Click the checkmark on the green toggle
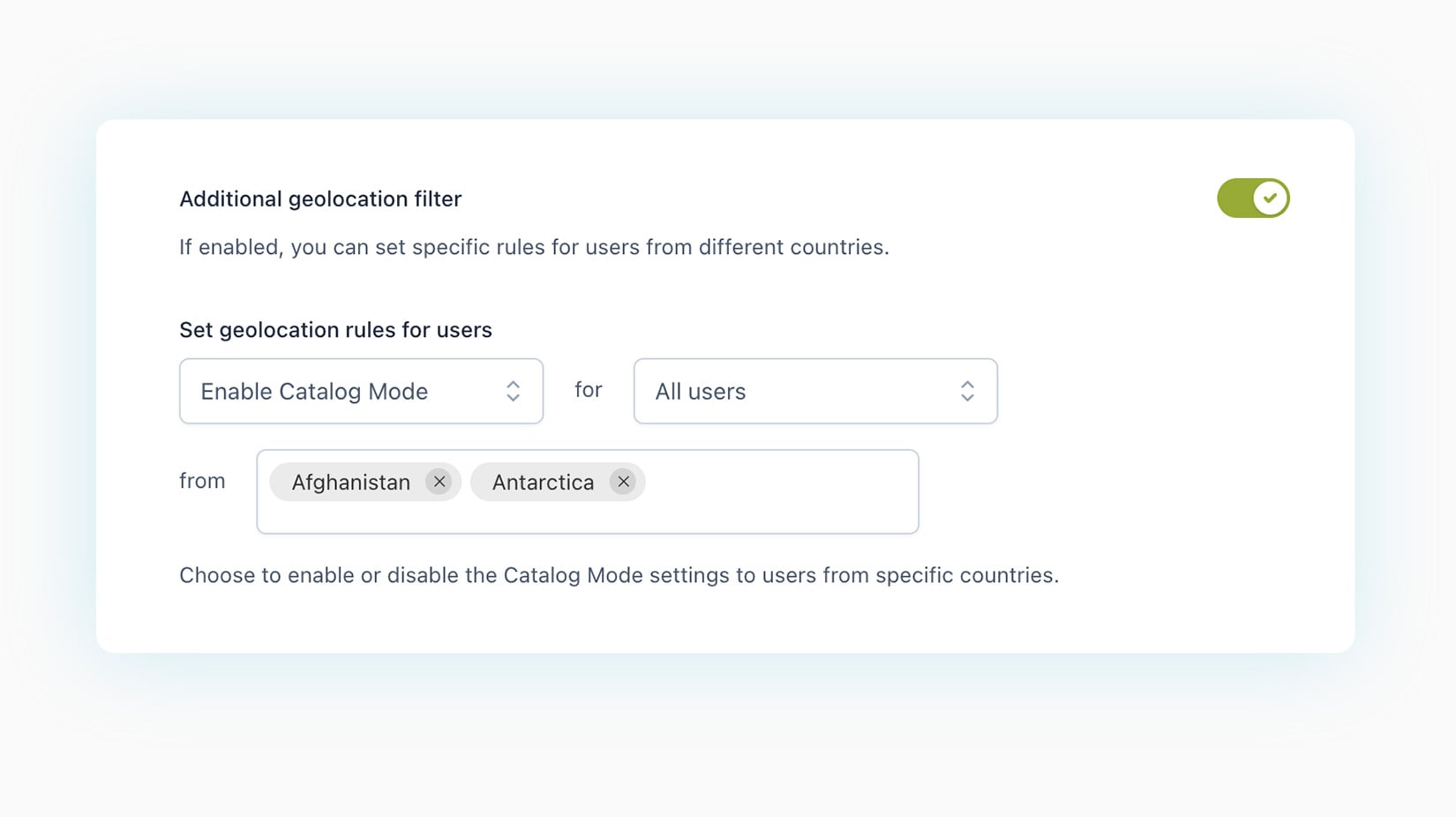 point(1270,199)
